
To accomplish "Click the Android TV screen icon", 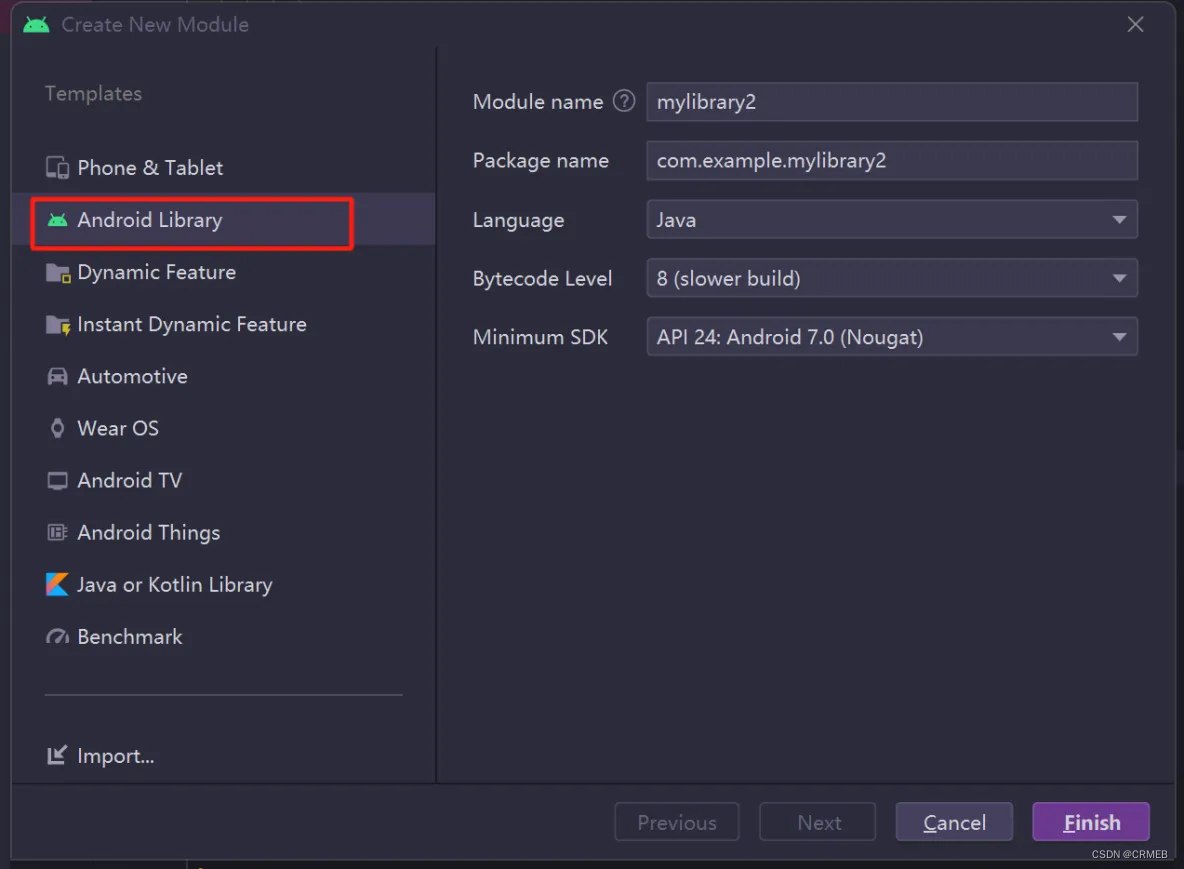I will click(x=57, y=480).
